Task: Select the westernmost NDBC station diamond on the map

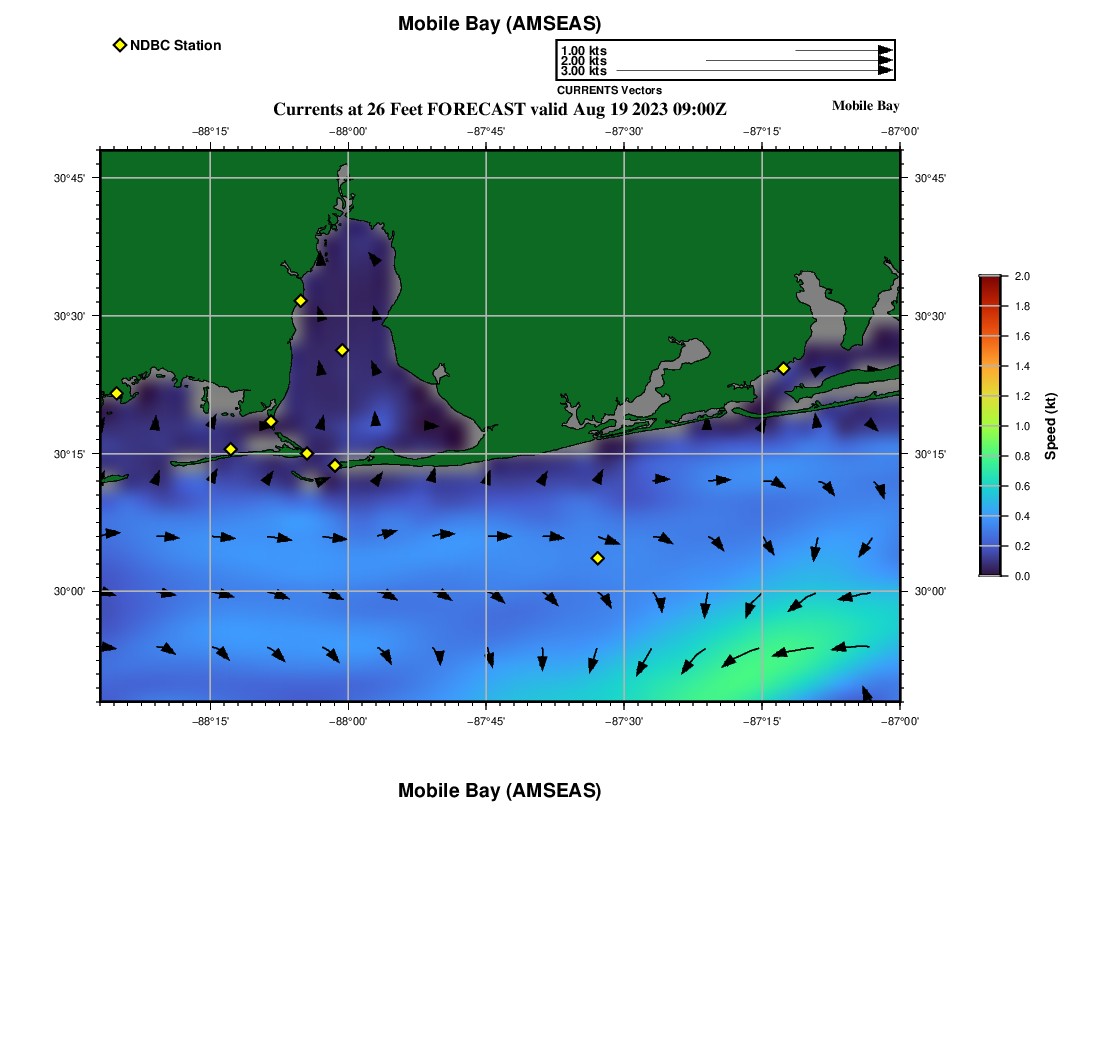Action: [x=116, y=393]
